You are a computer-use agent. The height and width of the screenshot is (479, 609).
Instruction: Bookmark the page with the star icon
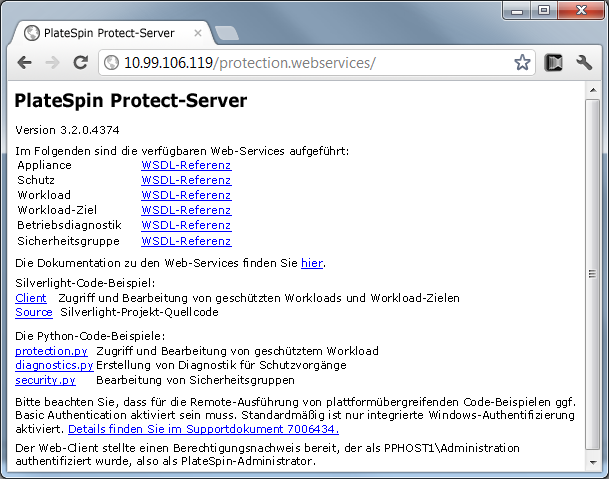tap(522, 63)
